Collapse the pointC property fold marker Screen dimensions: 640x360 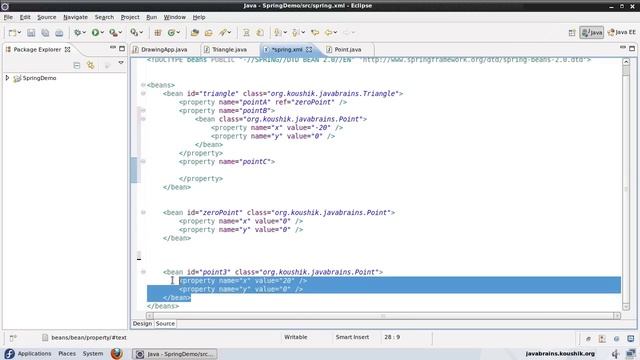tap(143, 161)
